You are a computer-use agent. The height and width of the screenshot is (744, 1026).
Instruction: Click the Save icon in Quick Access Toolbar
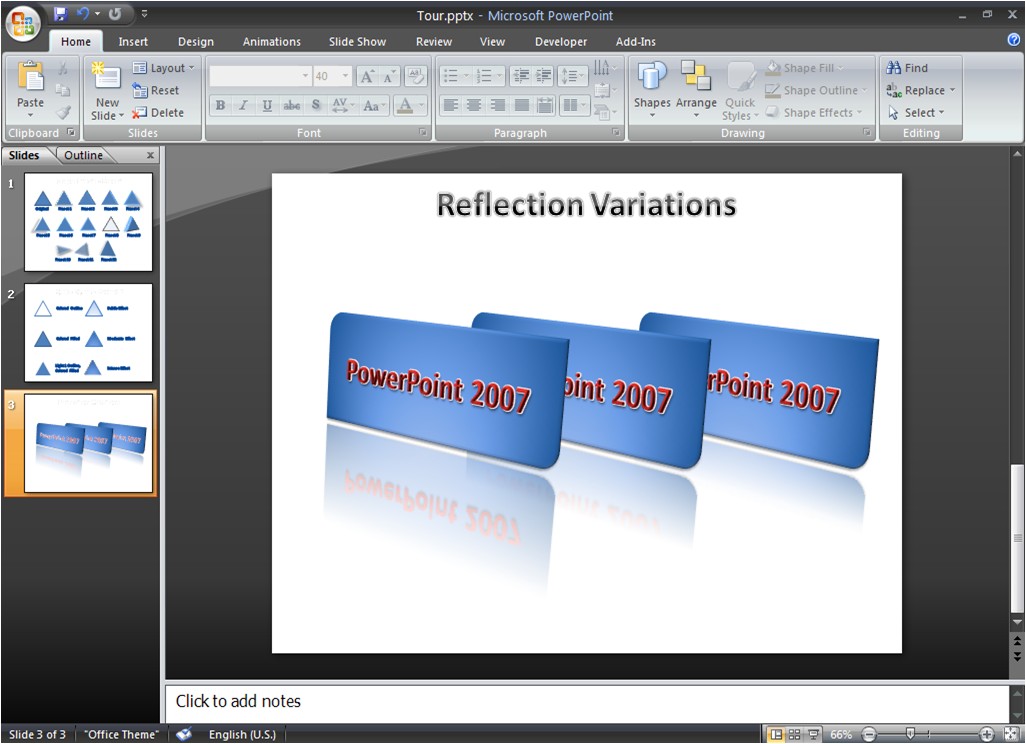click(60, 14)
